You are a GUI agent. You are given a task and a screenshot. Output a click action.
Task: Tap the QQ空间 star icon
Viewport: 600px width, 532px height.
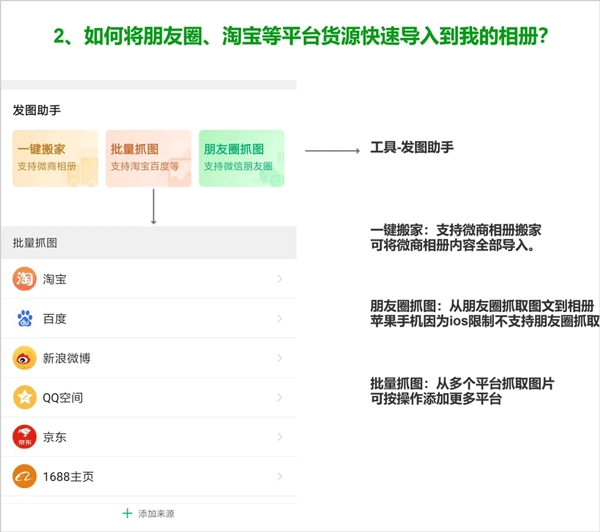(x=24, y=397)
